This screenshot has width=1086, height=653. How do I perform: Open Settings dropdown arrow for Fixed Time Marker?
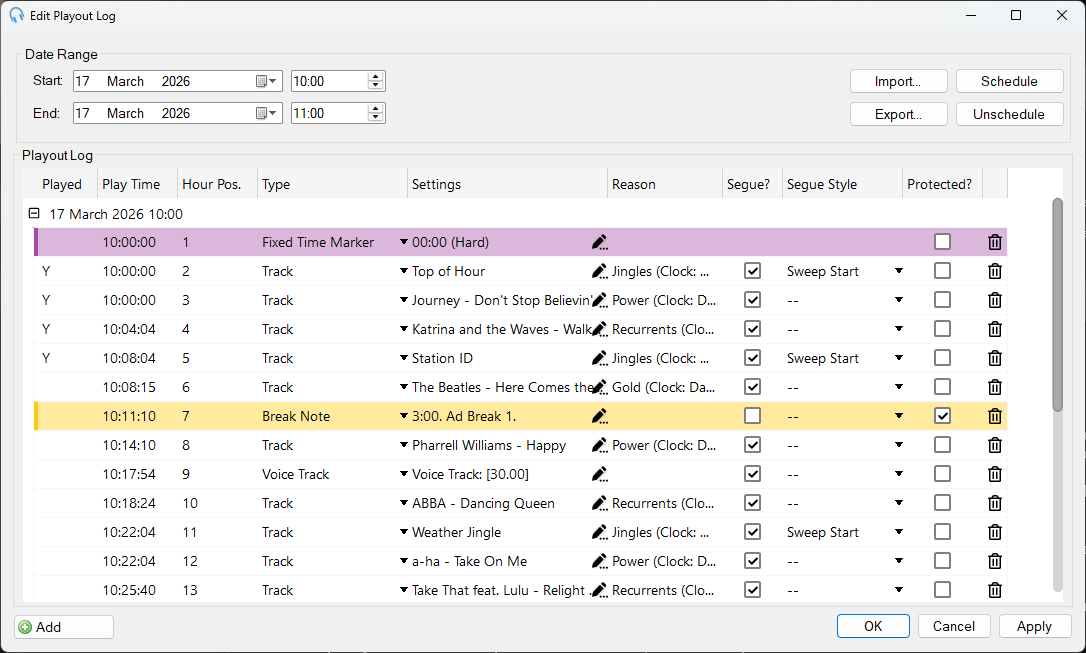click(x=404, y=242)
